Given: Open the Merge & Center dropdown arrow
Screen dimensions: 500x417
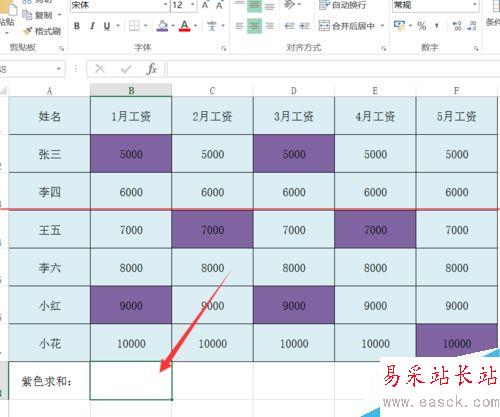Looking at the screenshot, I should point(382,26).
